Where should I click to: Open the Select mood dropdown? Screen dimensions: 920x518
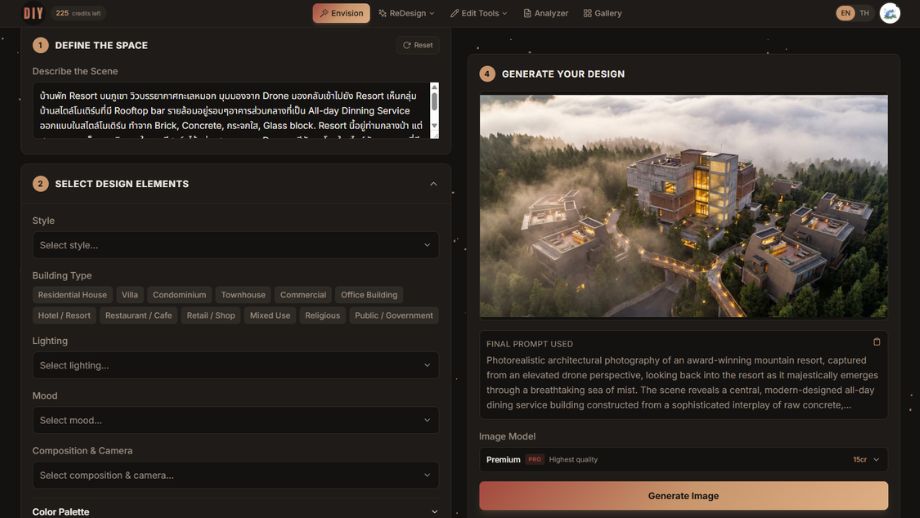pos(235,420)
